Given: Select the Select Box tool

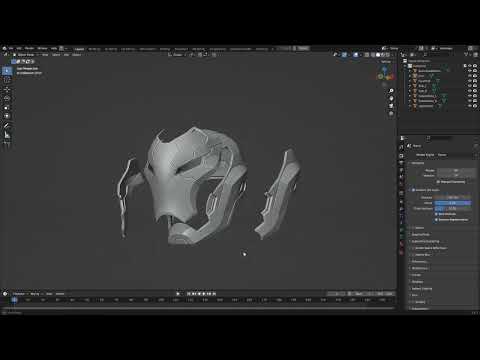Looking at the screenshot, I should pyautogui.click(x=7, y=71).
